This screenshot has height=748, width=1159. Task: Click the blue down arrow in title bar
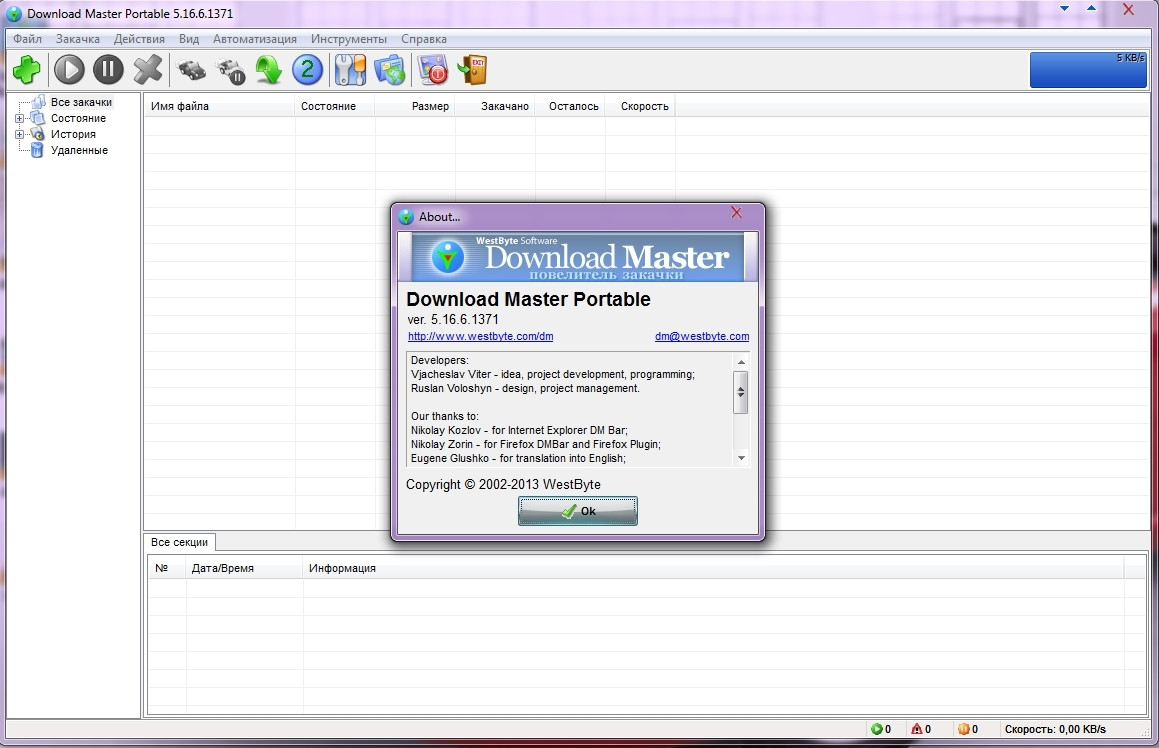(1064, 9)
